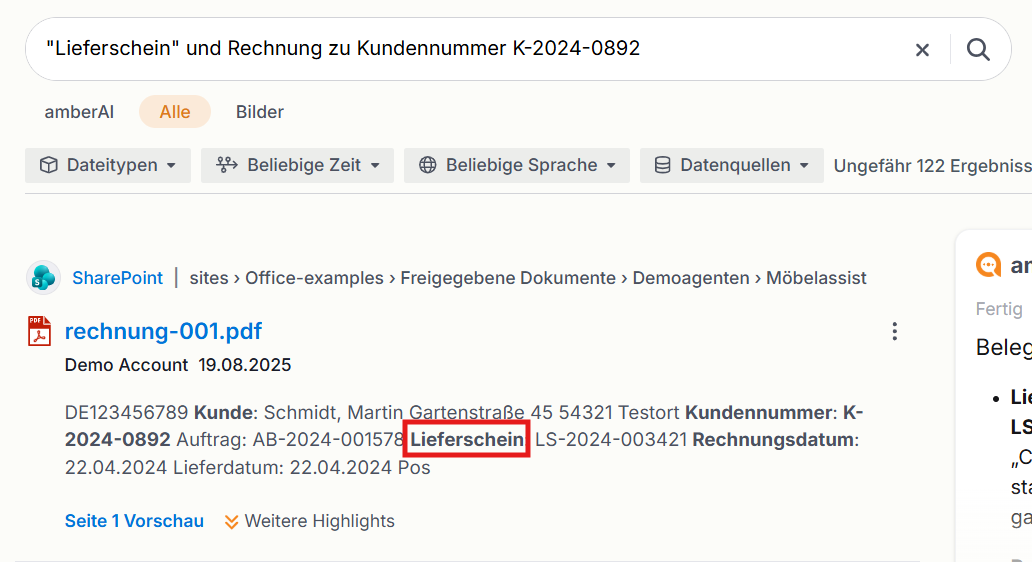Clear the search query with the X icon
Viewport: 1032px width, 562px height.
coord(922,50)
